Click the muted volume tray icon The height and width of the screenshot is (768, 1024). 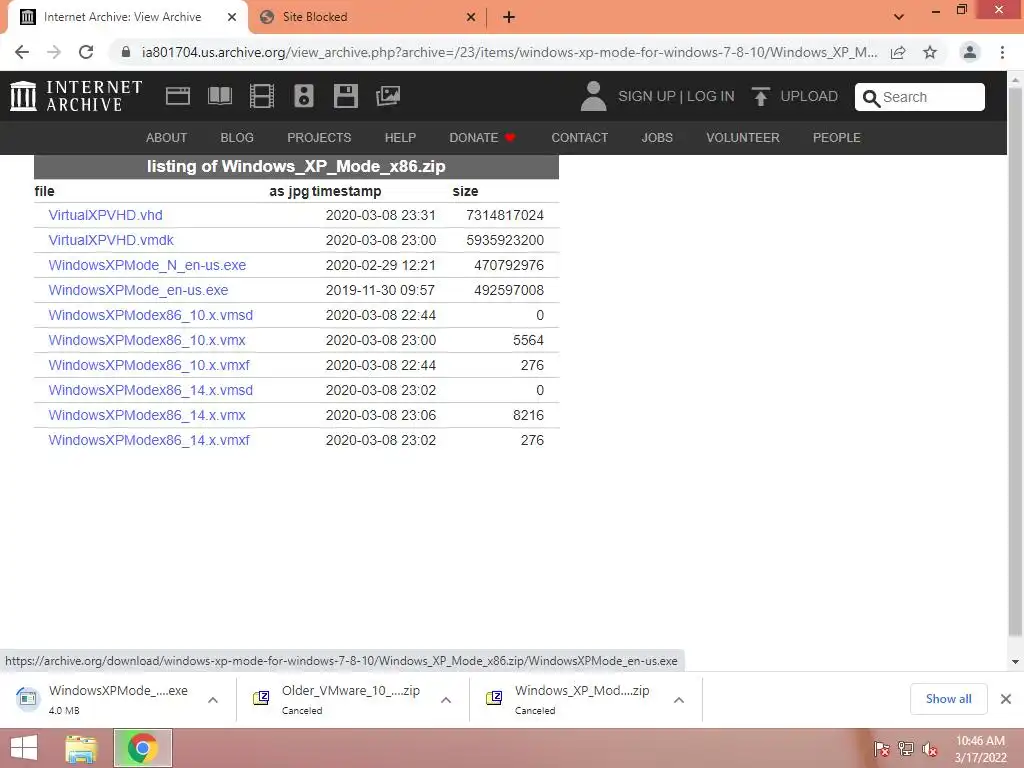929,749
